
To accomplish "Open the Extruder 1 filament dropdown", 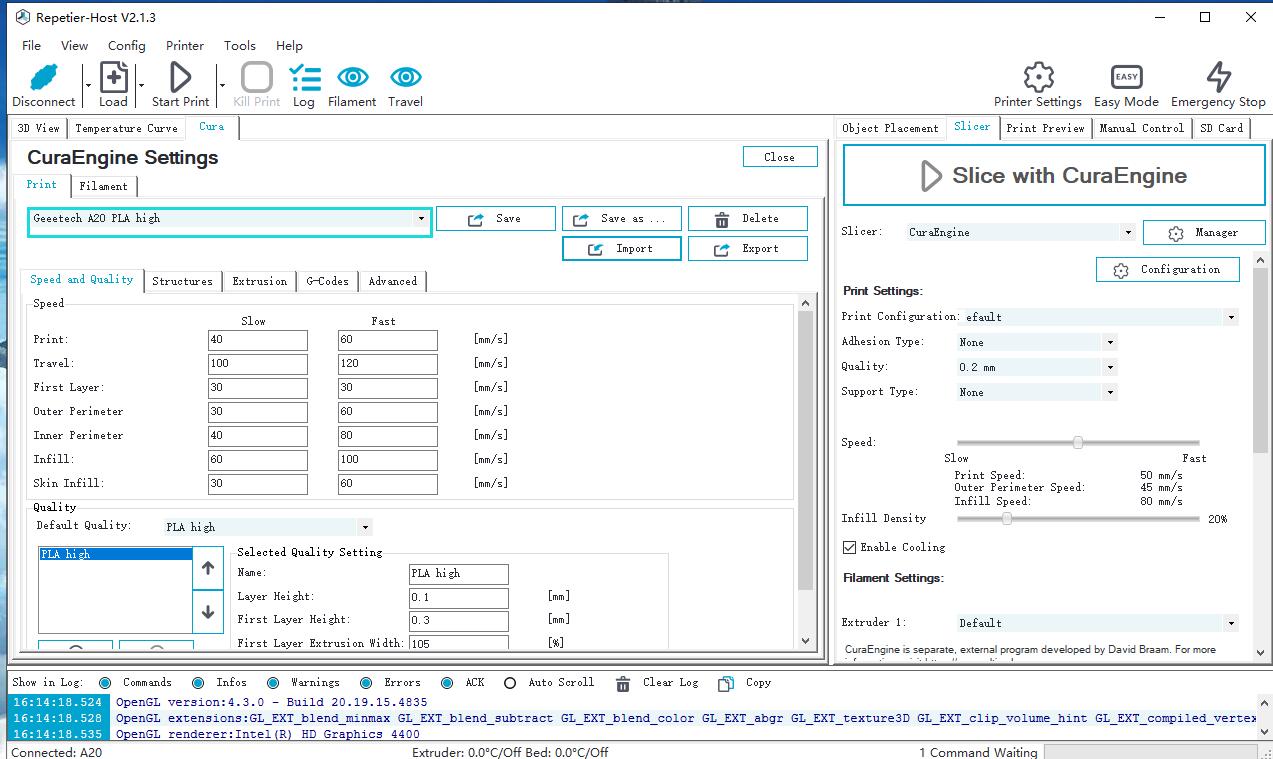I will point(1231,623).
